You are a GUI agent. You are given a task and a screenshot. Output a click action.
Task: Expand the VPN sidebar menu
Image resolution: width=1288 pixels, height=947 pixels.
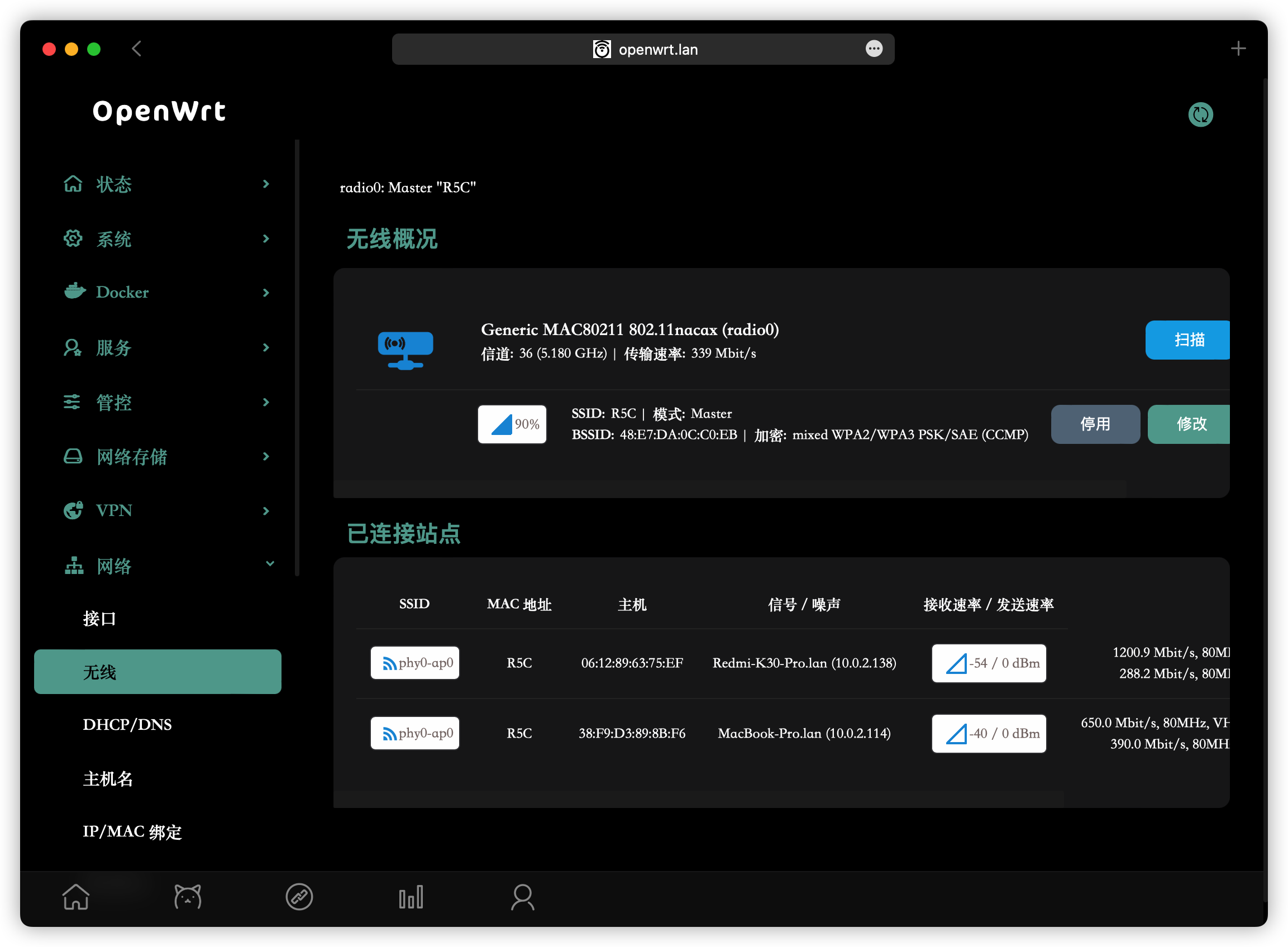tap(166, 510)
